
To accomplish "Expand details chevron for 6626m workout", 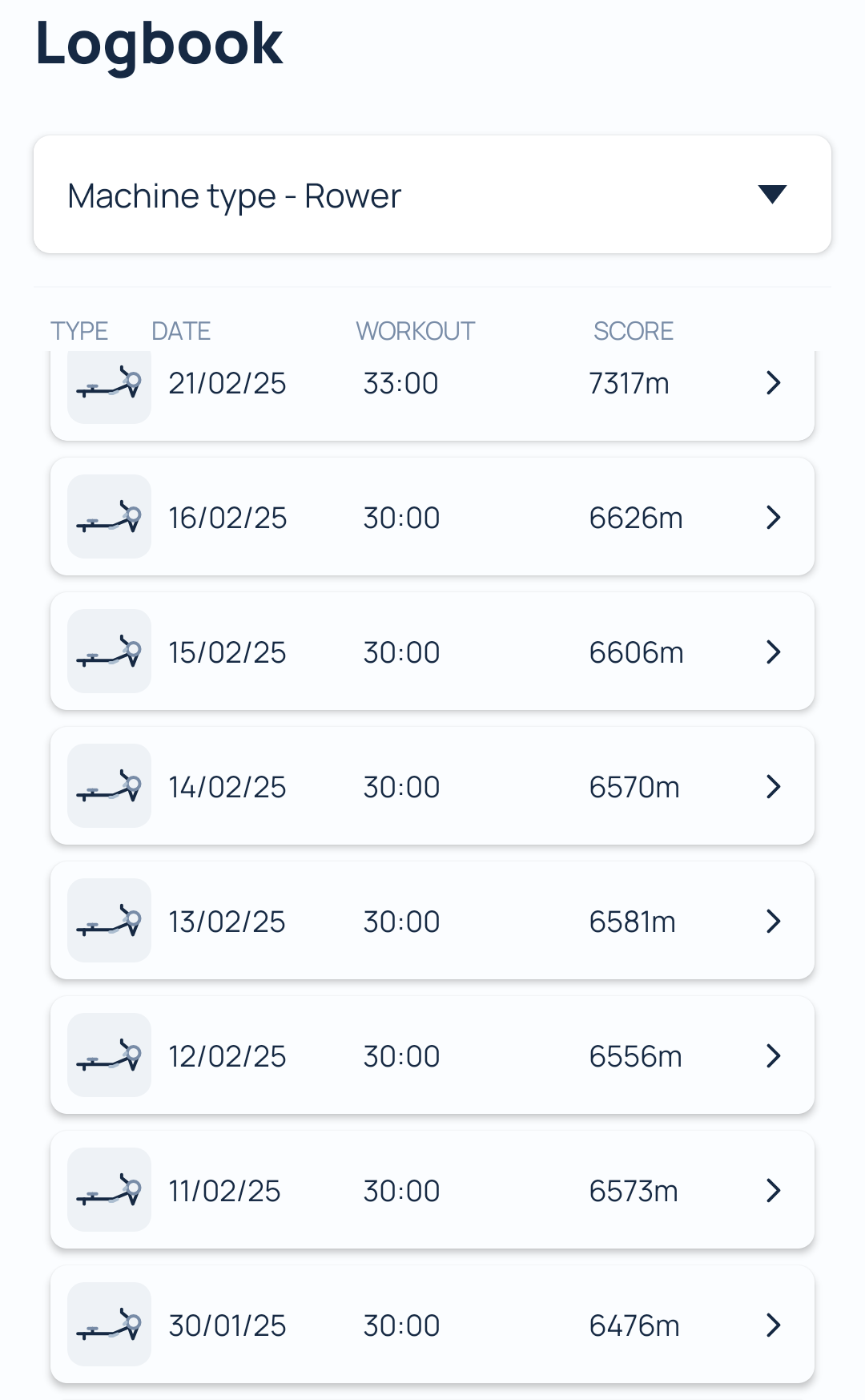I will tap(773, 518).
